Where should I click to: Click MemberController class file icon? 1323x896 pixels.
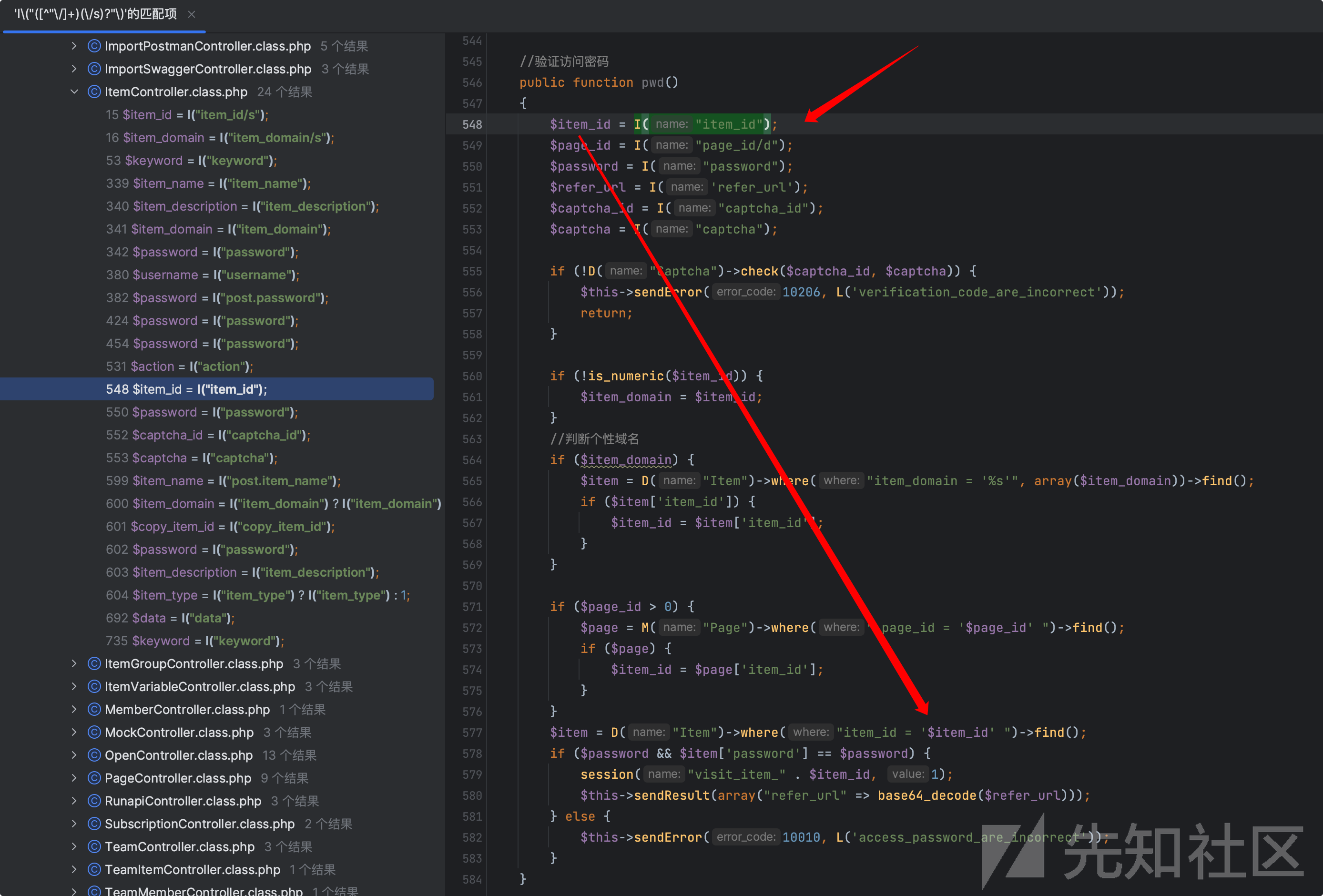[94, 709]
